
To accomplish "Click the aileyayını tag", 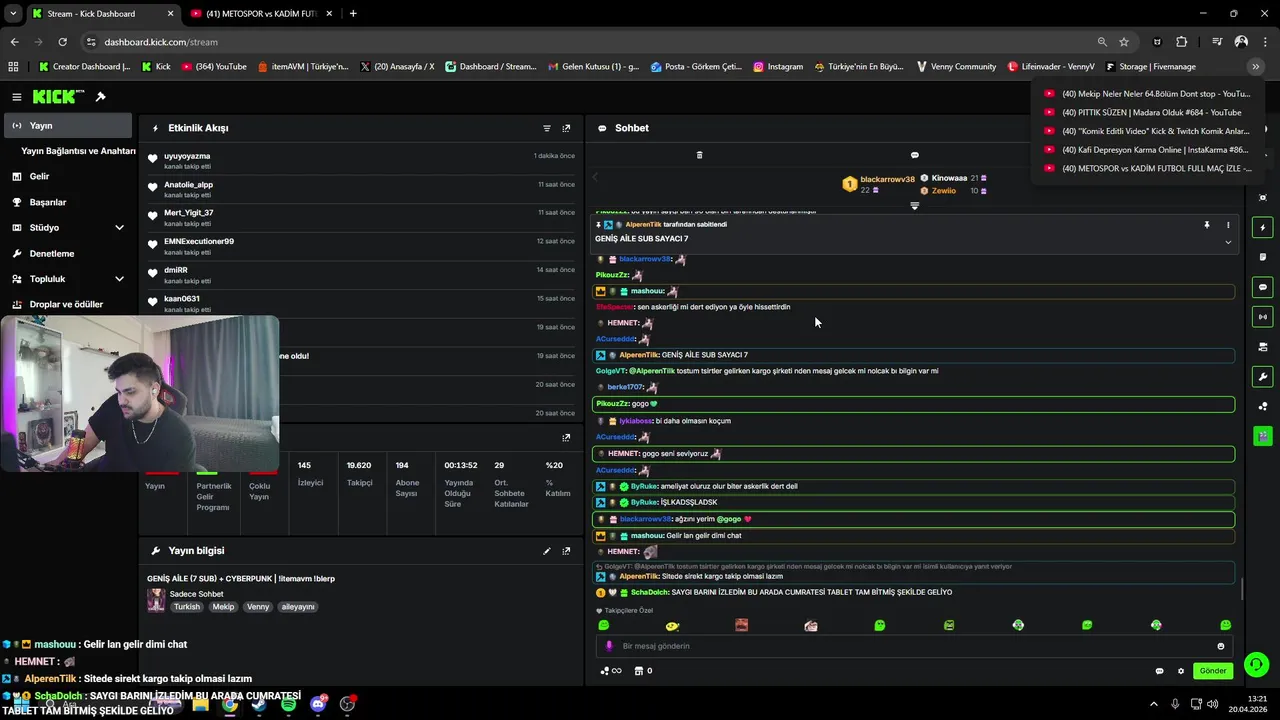I will pyautogui.click(x=298, y=607).
